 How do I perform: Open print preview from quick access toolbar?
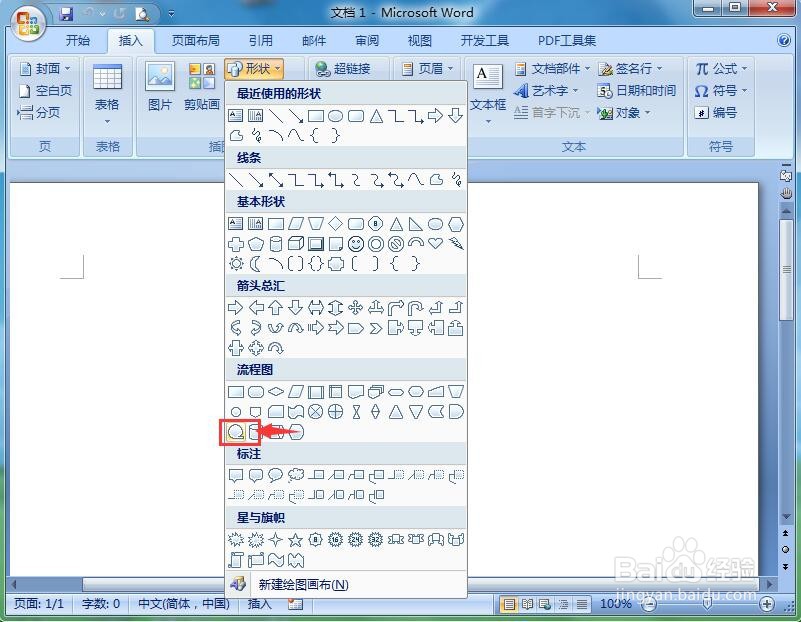coord(142,14)
